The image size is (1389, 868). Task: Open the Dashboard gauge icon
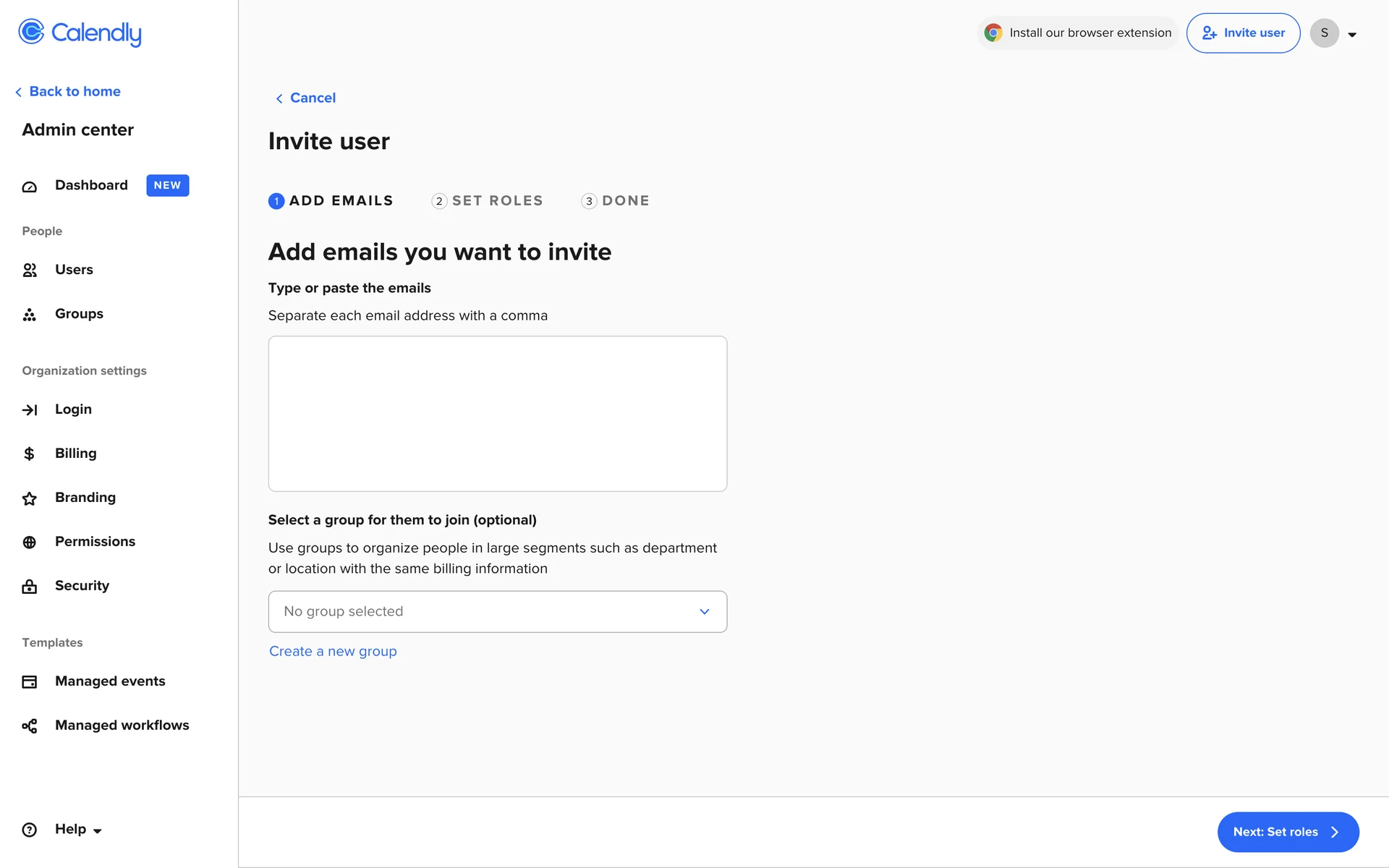(x=29, y=187)
